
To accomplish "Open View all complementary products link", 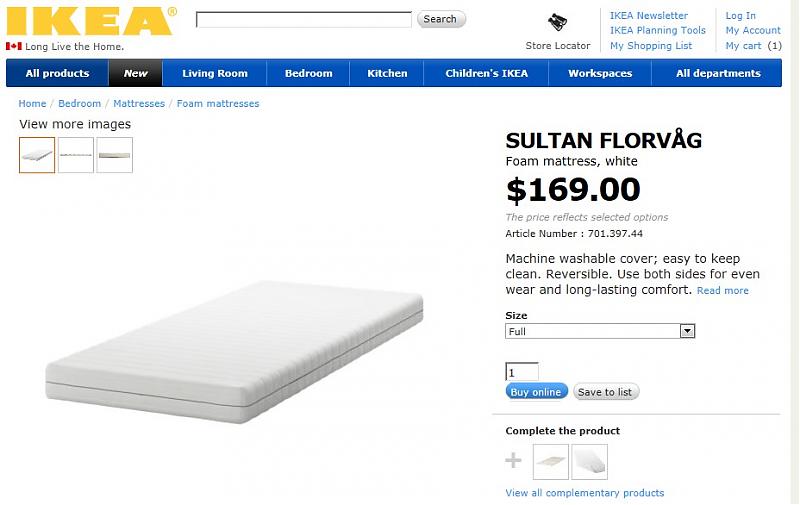I will (585, 493).
